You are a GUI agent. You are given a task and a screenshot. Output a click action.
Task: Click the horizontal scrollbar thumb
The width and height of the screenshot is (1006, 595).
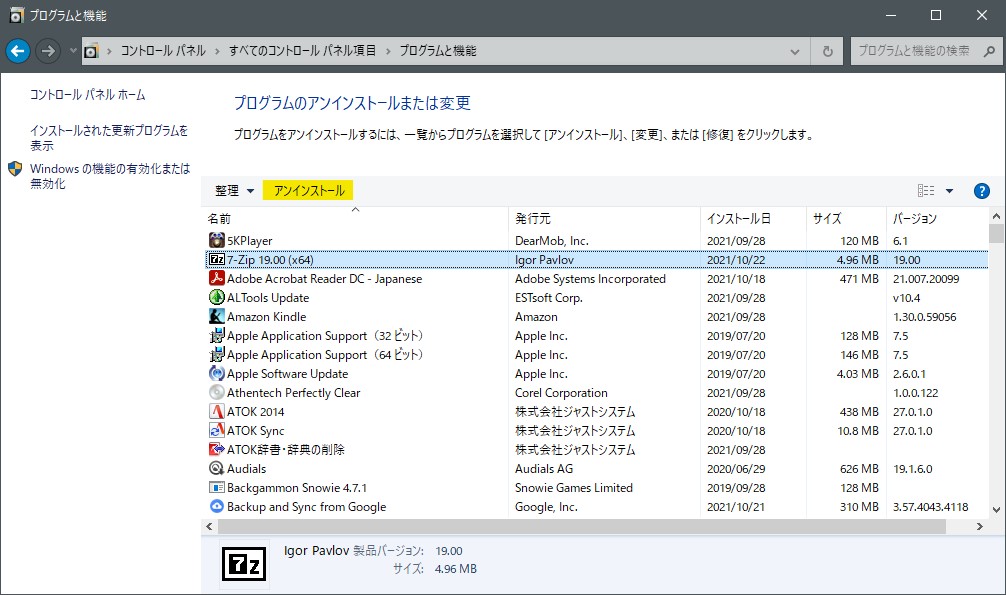(582, 526)
